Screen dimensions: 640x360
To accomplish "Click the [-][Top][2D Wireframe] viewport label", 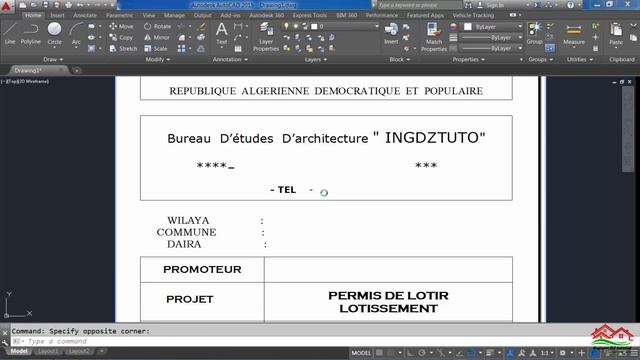I will [x=25, y=81].
